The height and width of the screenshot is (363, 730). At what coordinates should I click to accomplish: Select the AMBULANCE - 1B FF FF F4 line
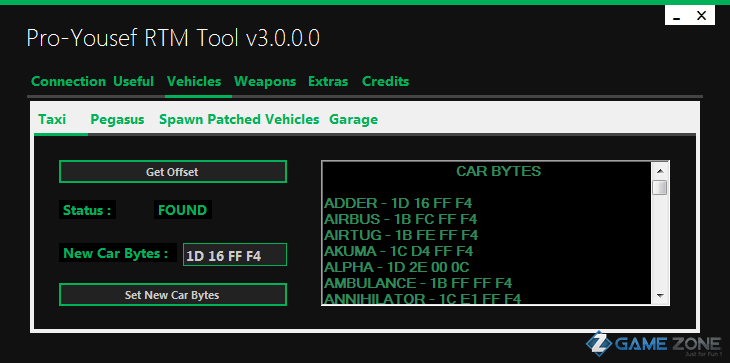tap(418, 283)
